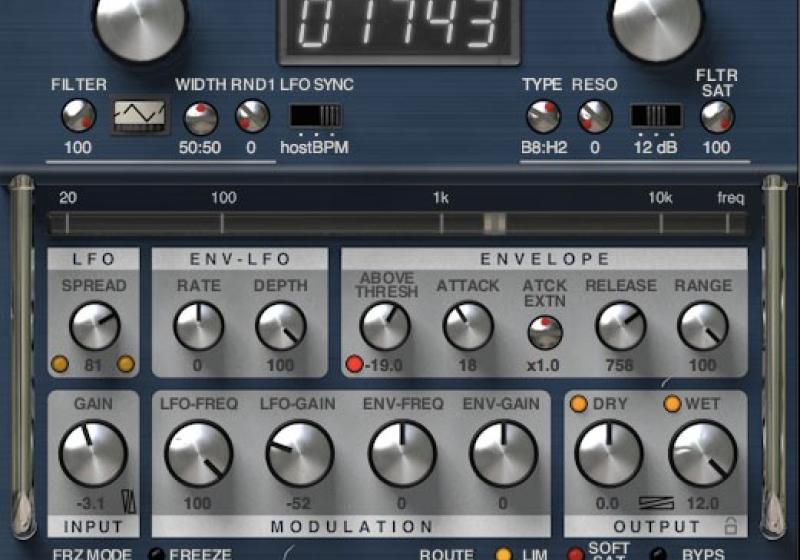Toggle the BYPS bypass LED
Viewport: 800px width, 560px height.
pyautogui.click(x=658, y=554)
